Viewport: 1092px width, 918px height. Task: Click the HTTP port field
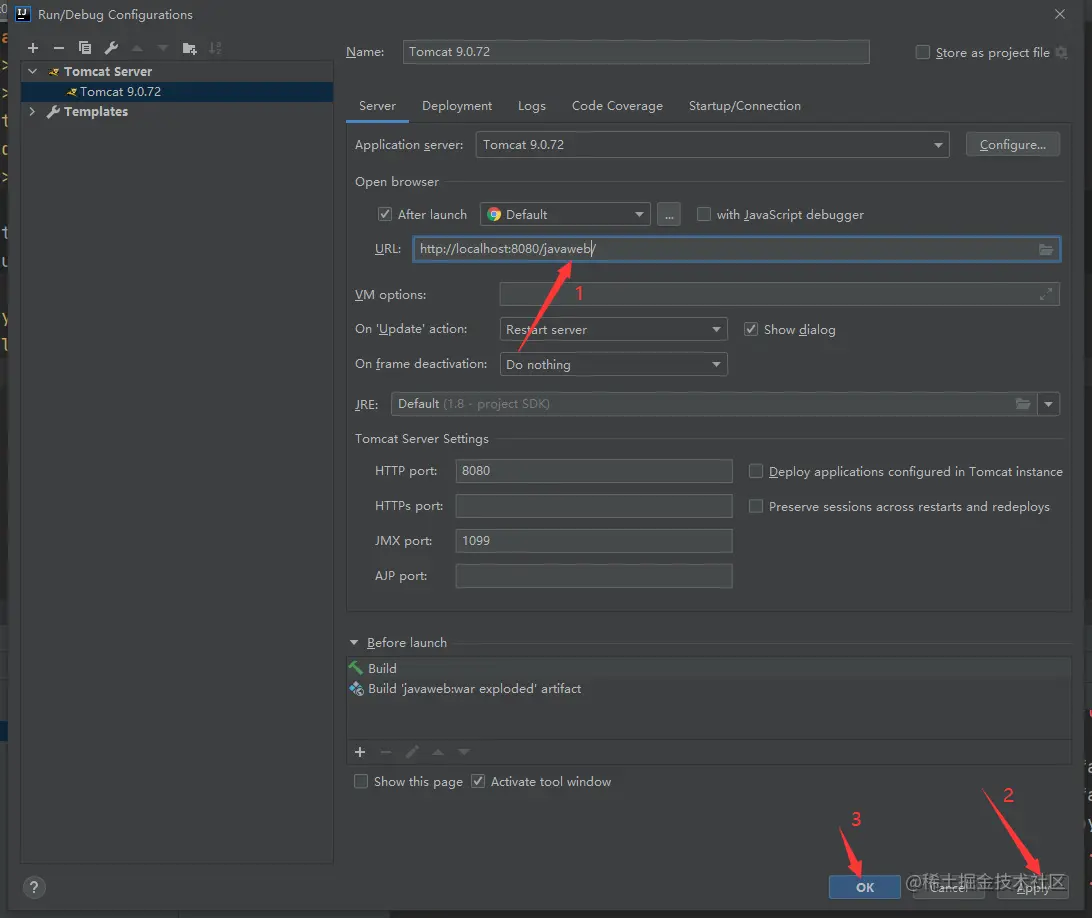(594, 472)
